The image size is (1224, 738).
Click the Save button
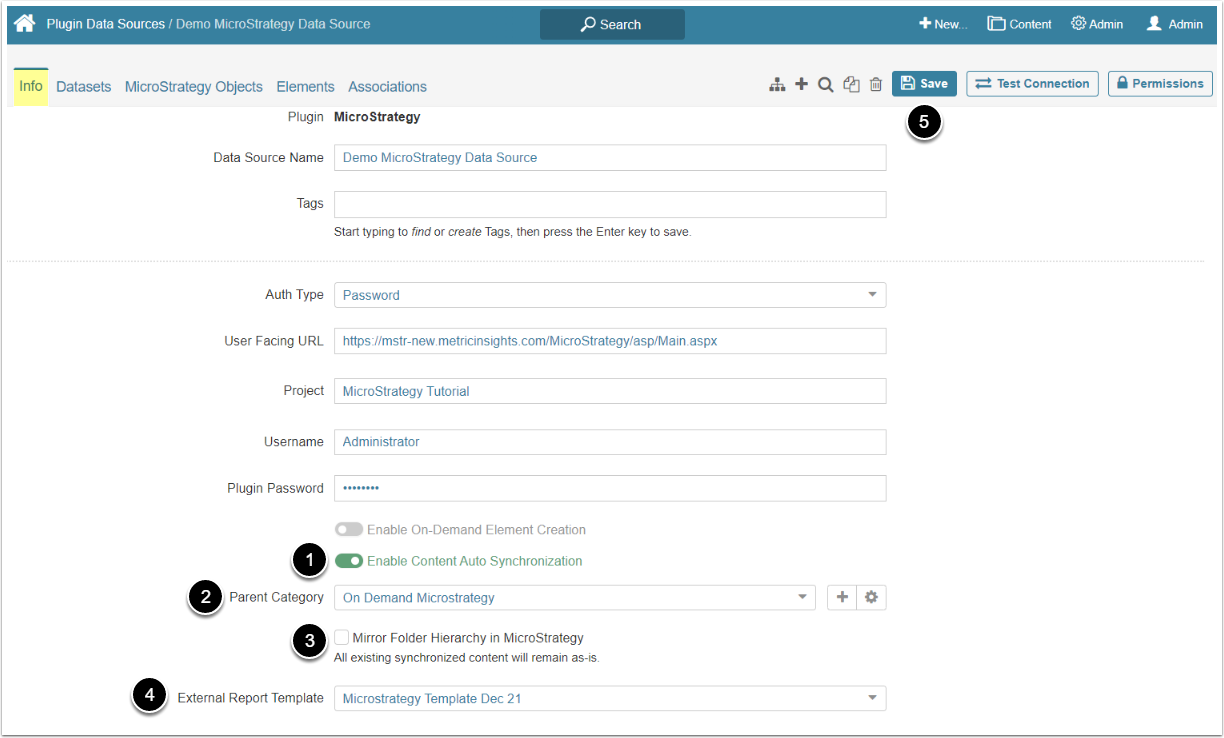pos(924,84)
